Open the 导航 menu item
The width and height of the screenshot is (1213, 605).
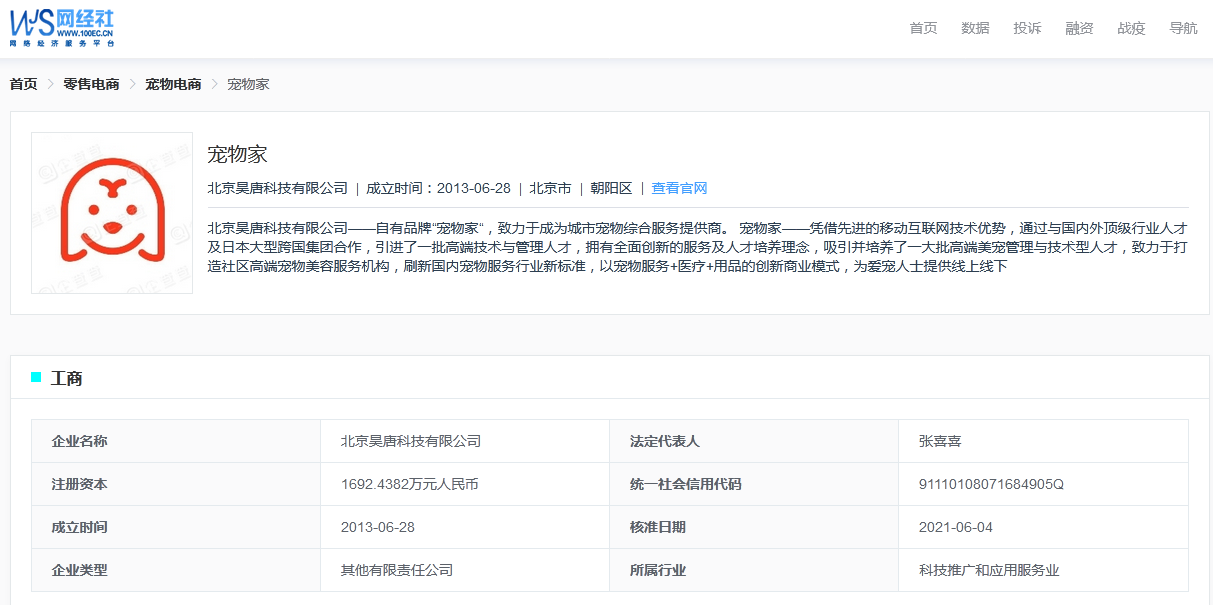tap(1183, 28)
